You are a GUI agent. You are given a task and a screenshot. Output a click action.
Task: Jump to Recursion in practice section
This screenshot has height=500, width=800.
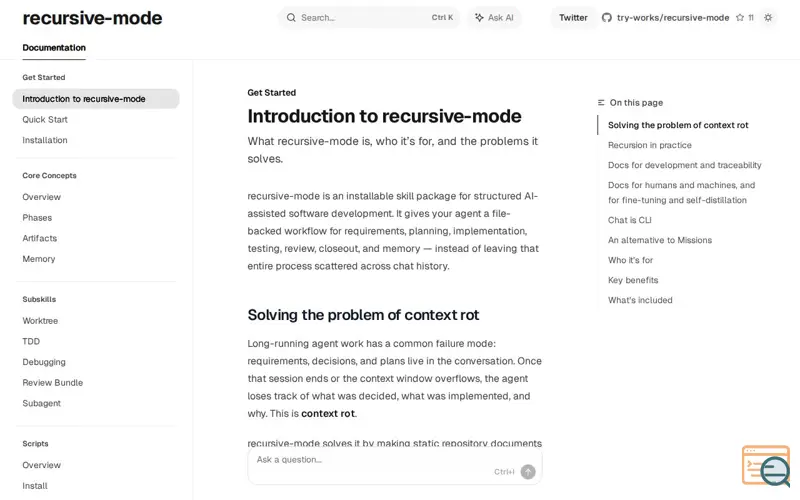tap(650, 145)
